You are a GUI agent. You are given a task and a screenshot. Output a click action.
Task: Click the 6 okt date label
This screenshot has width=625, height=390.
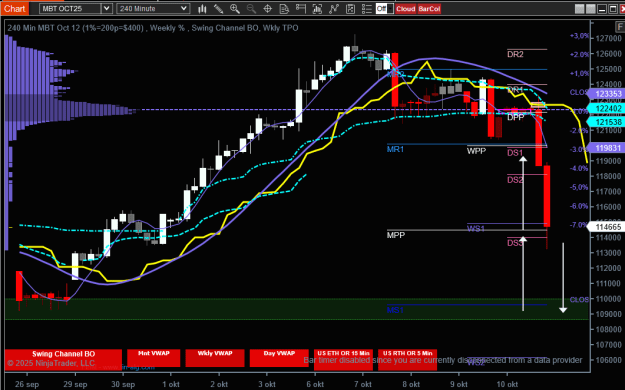pyautogui.click(x=315, y=384)
